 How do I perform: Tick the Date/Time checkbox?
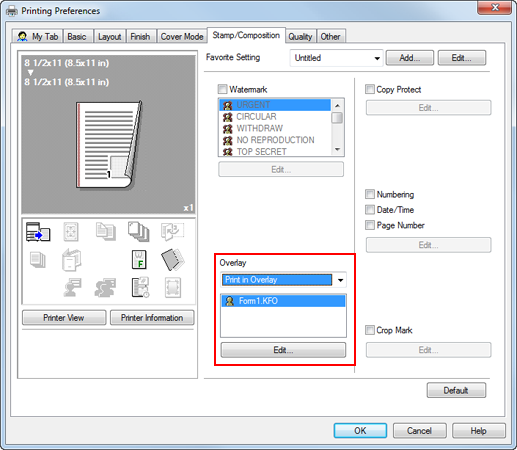pos(370,210)
